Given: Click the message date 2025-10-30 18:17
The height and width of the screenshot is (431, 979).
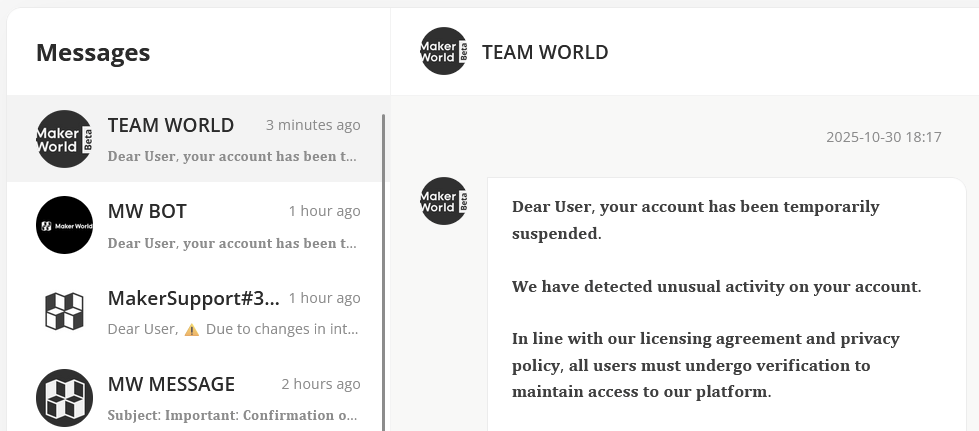Looking at the screenshot, I should [883, 137].
